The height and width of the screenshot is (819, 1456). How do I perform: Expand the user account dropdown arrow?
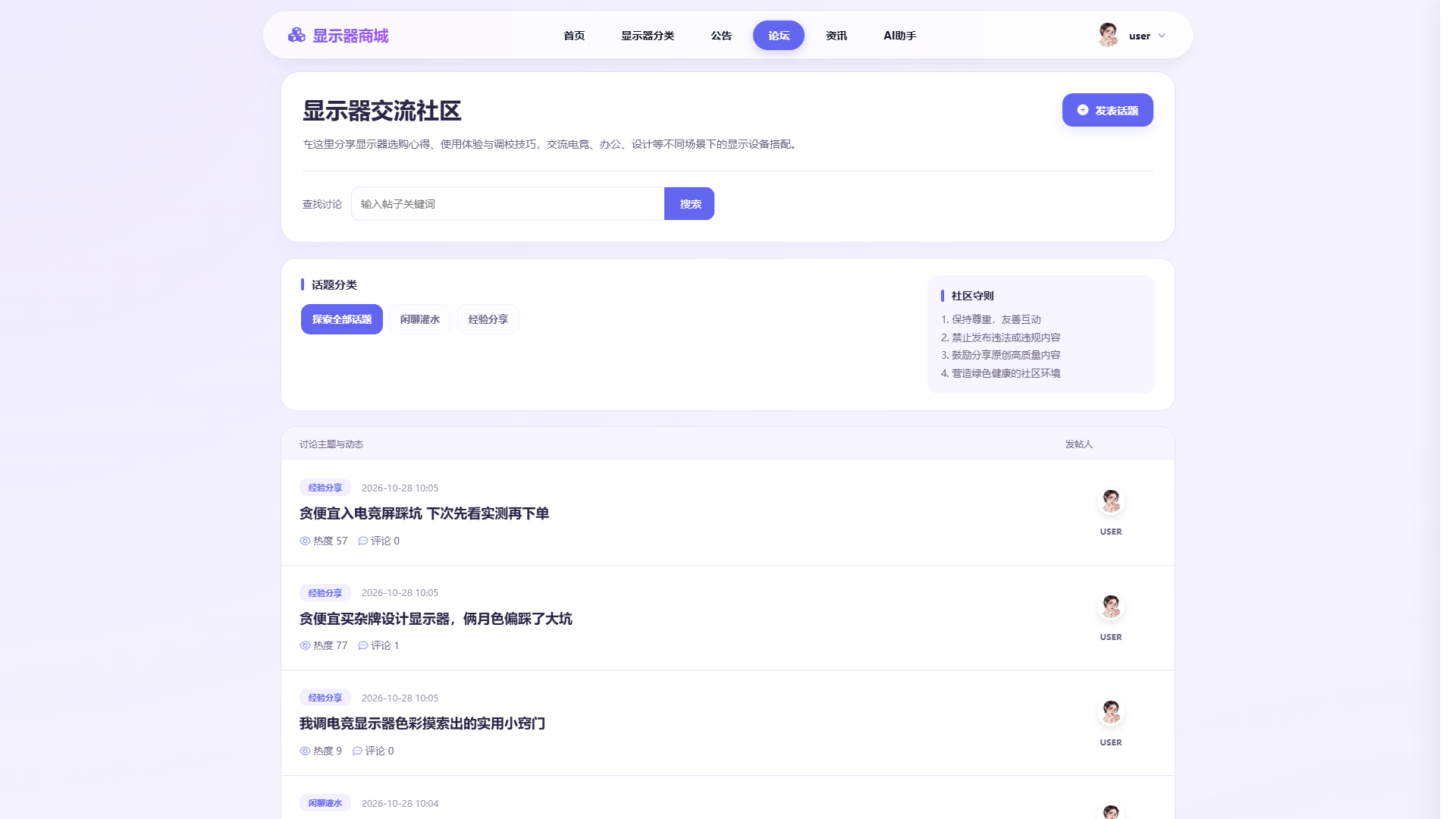1162,36
